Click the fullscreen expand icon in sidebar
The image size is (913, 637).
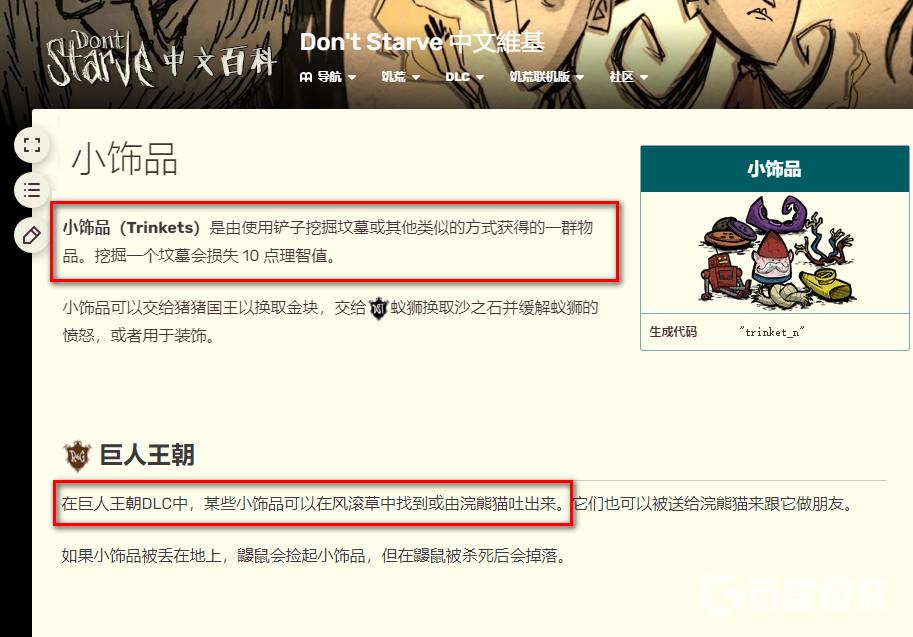click(x=32, y=145)
